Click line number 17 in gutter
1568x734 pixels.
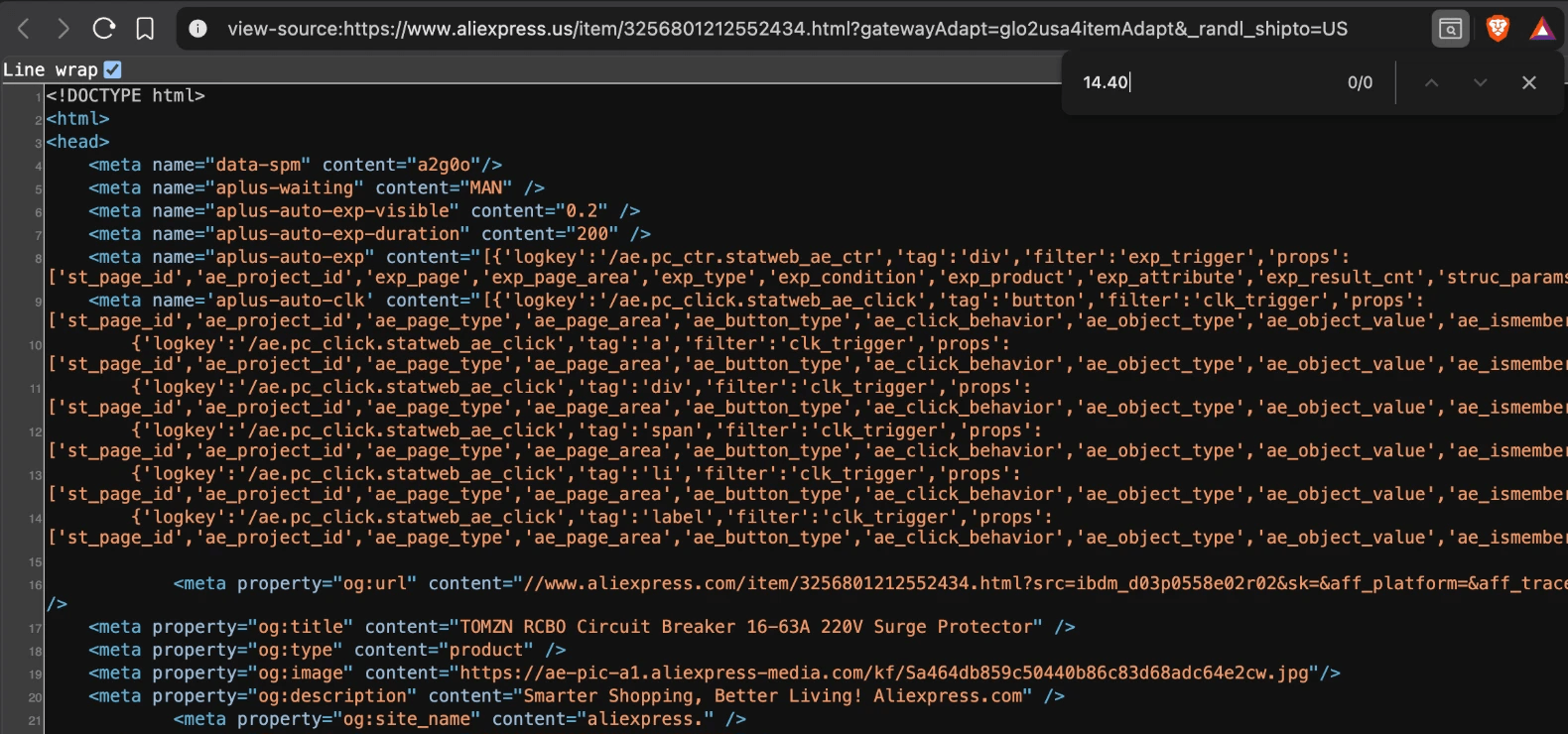tap(36, 628)
